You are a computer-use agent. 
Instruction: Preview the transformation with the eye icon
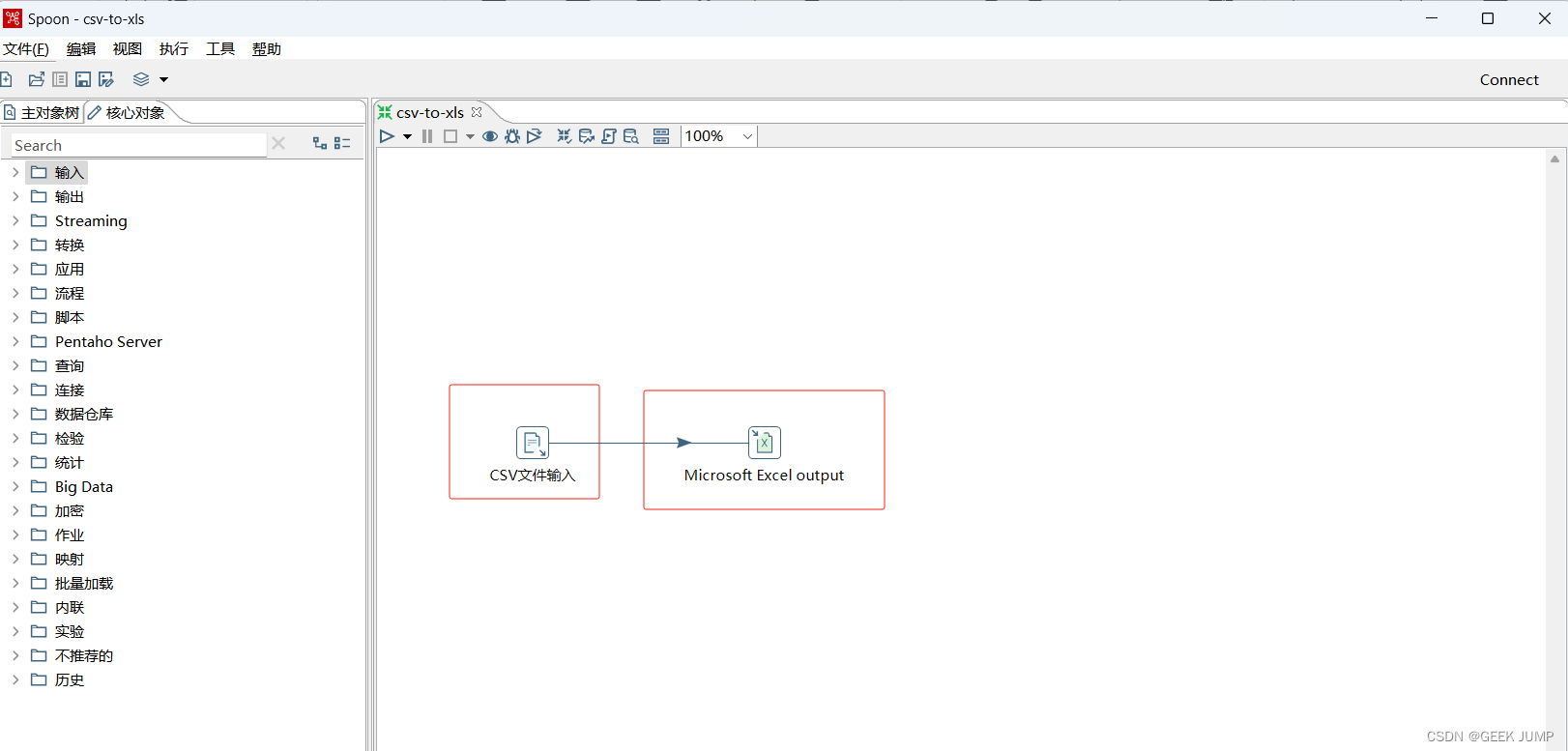490,136
